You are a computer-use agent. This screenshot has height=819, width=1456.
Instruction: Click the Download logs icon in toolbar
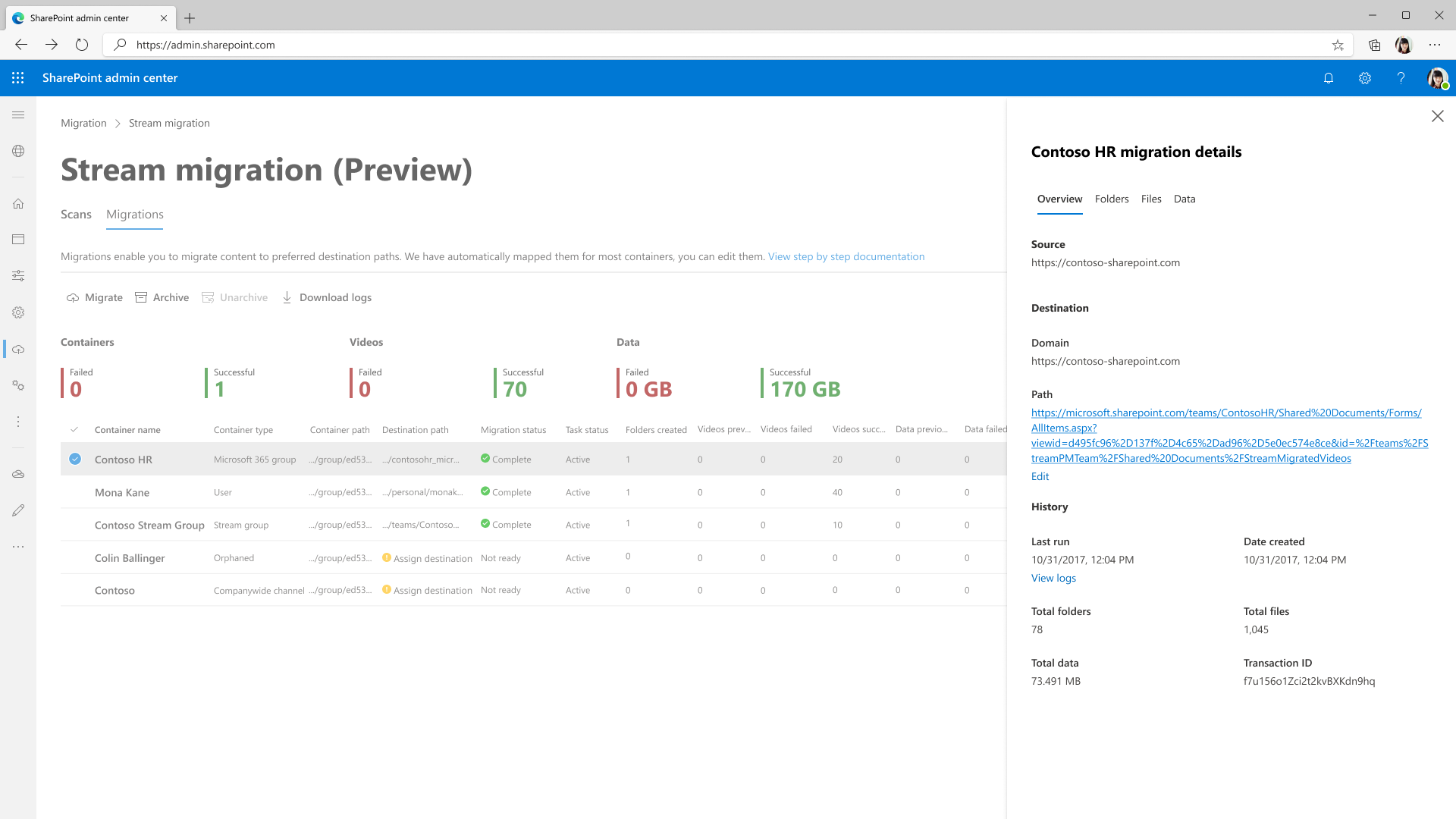click(287, 297)
